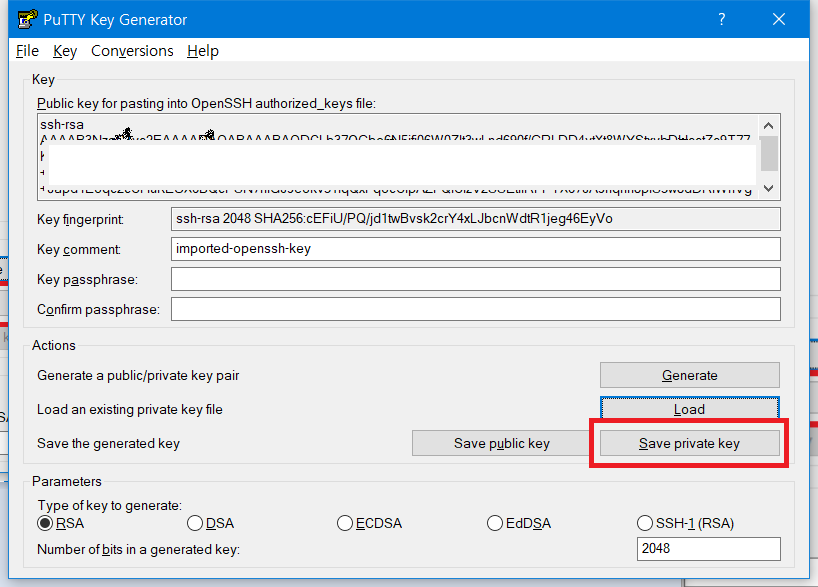Click the Generate button
This screenshot has height=587, width=818.
690,375
